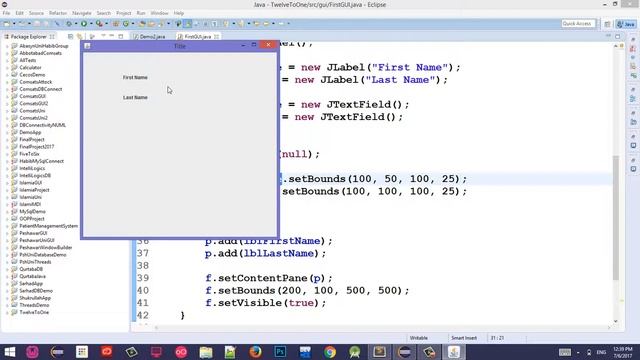Expand the Calculator project

pyautogui.click(x=7, y=68)
